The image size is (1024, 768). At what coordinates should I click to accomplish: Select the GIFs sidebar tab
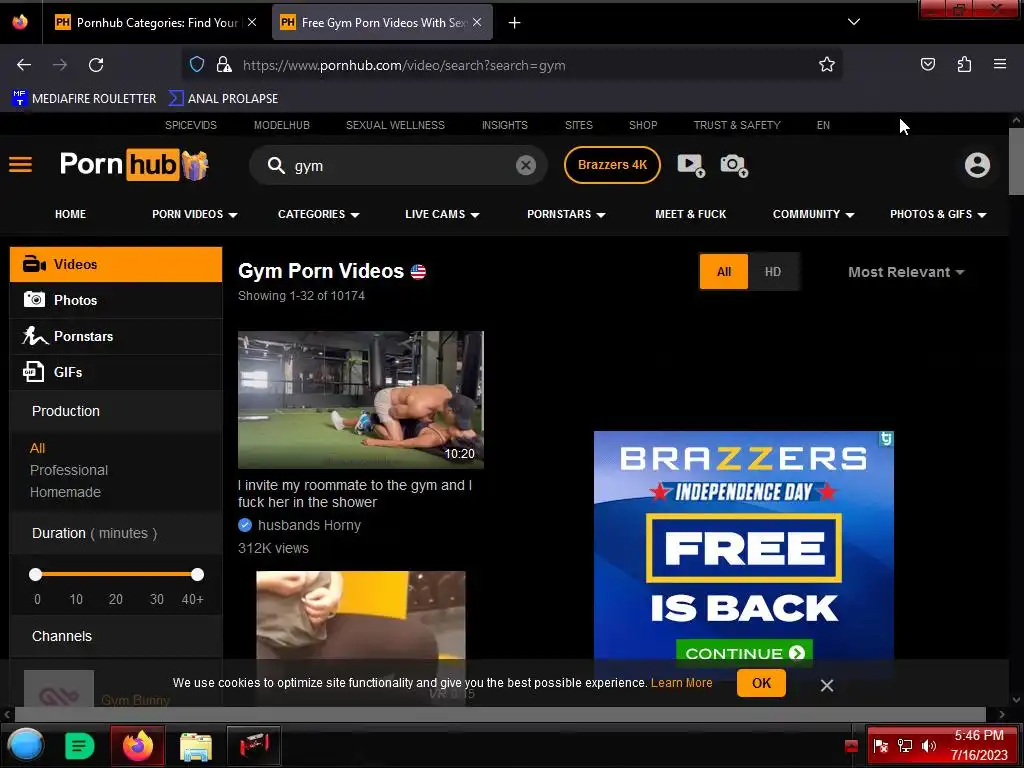[116, 372]
